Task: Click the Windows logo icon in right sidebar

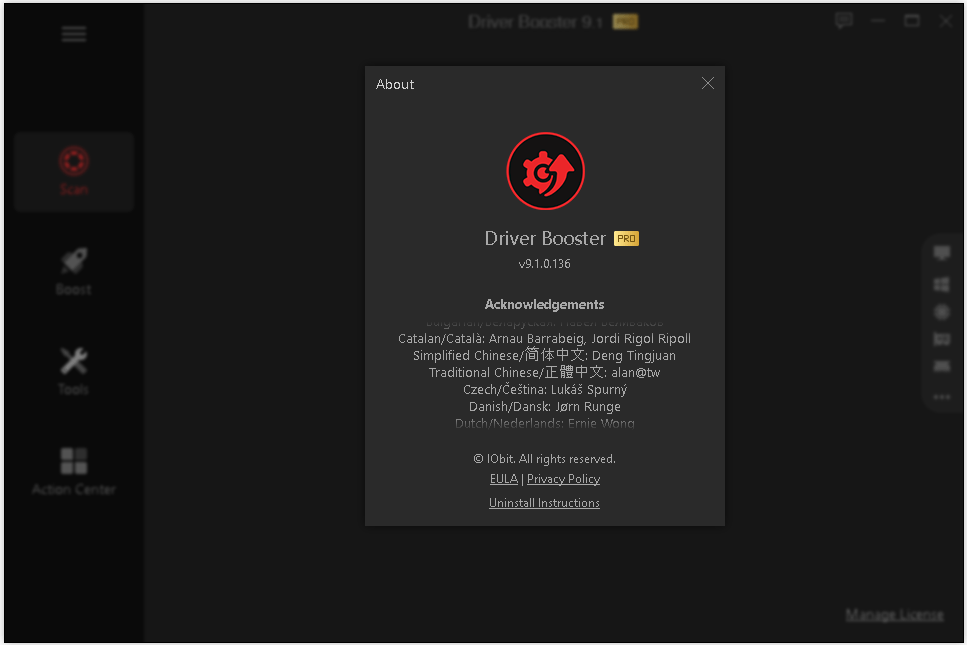Action: 942,284
